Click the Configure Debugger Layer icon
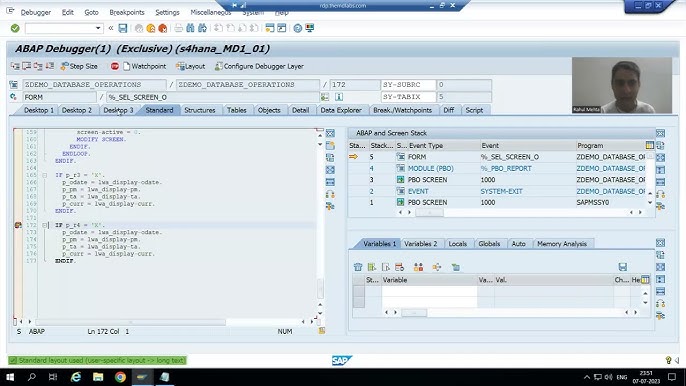This screenshot has height=386, width=686. pos(218,67)
